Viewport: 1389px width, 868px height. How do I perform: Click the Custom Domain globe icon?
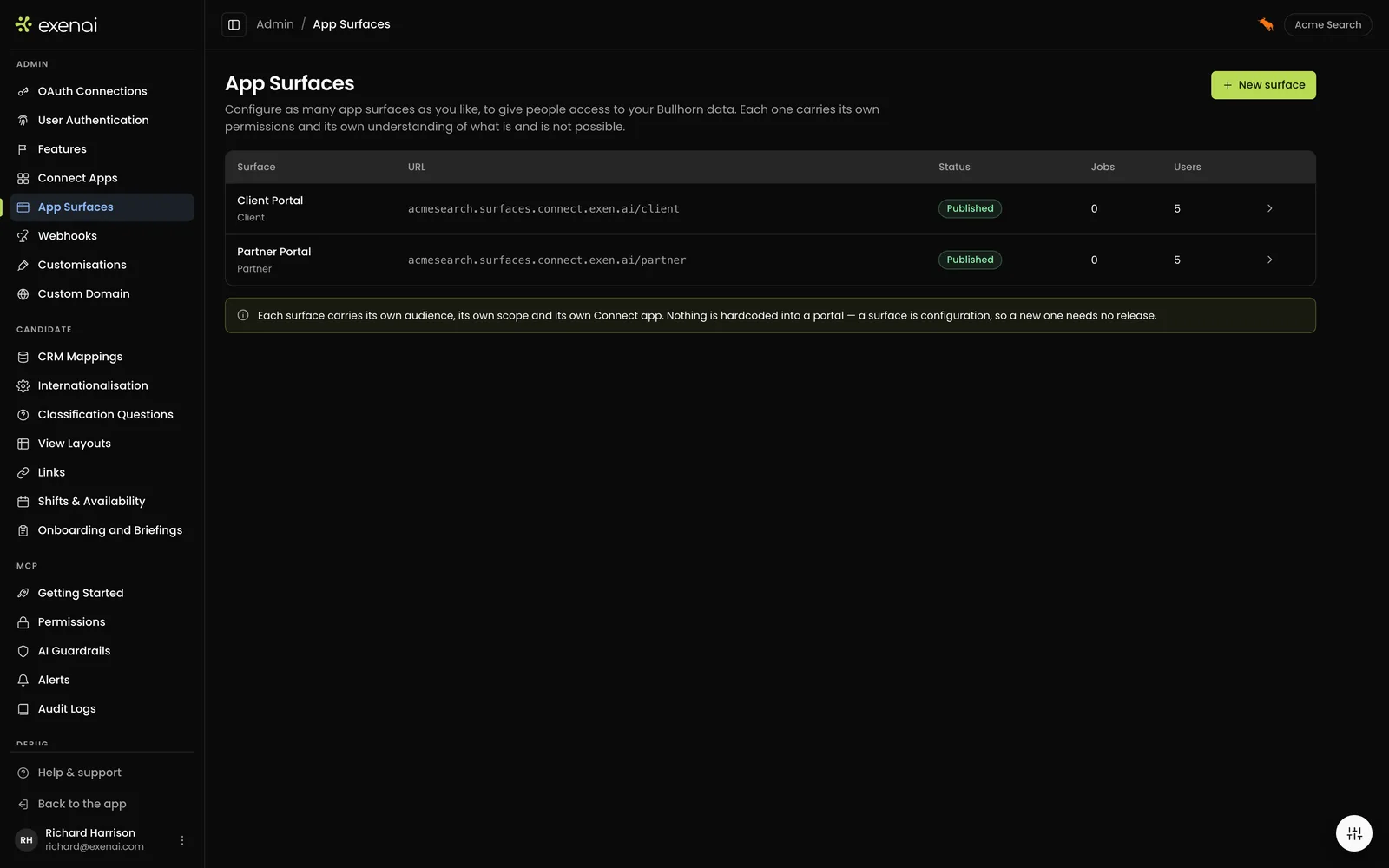click(x=23, y=294)
